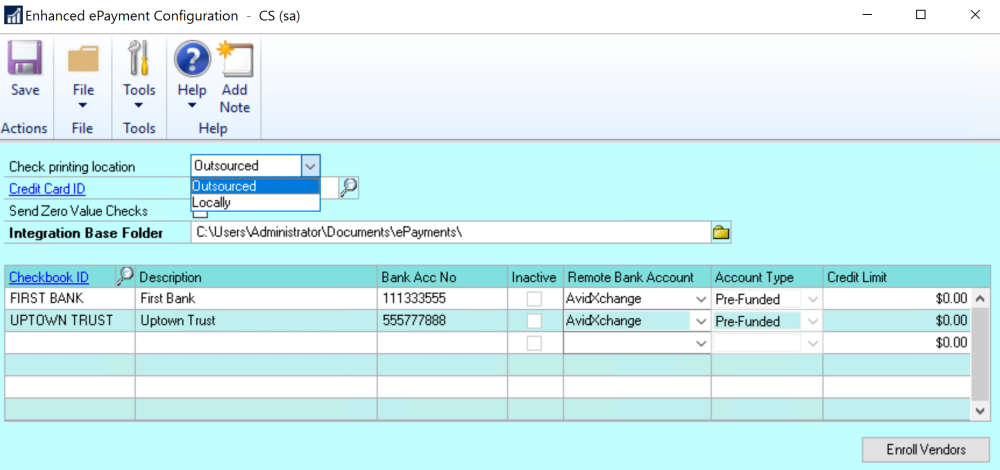The image size is (1000, 470).
Task: Click bank account number 111333555
Action: click(414, 298)
